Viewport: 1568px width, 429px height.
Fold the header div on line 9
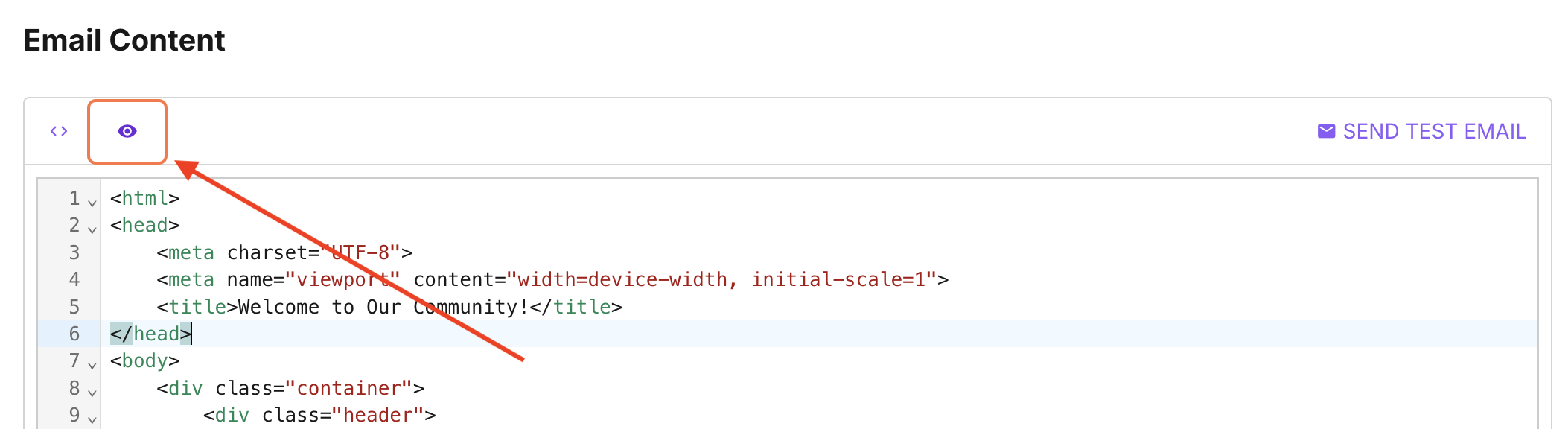[92, 419]
